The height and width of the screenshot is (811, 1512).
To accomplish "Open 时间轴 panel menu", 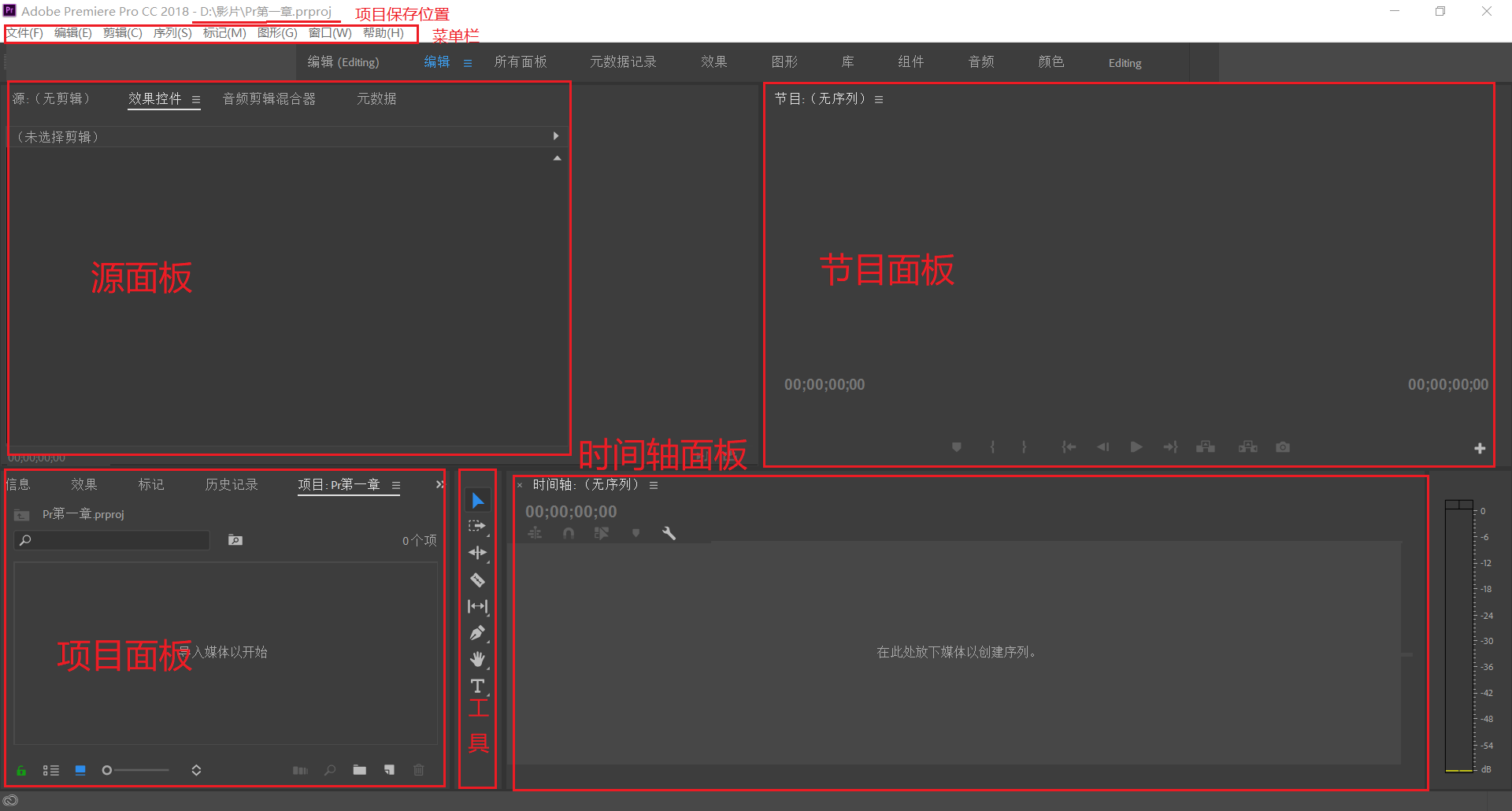I will [654, 486].
